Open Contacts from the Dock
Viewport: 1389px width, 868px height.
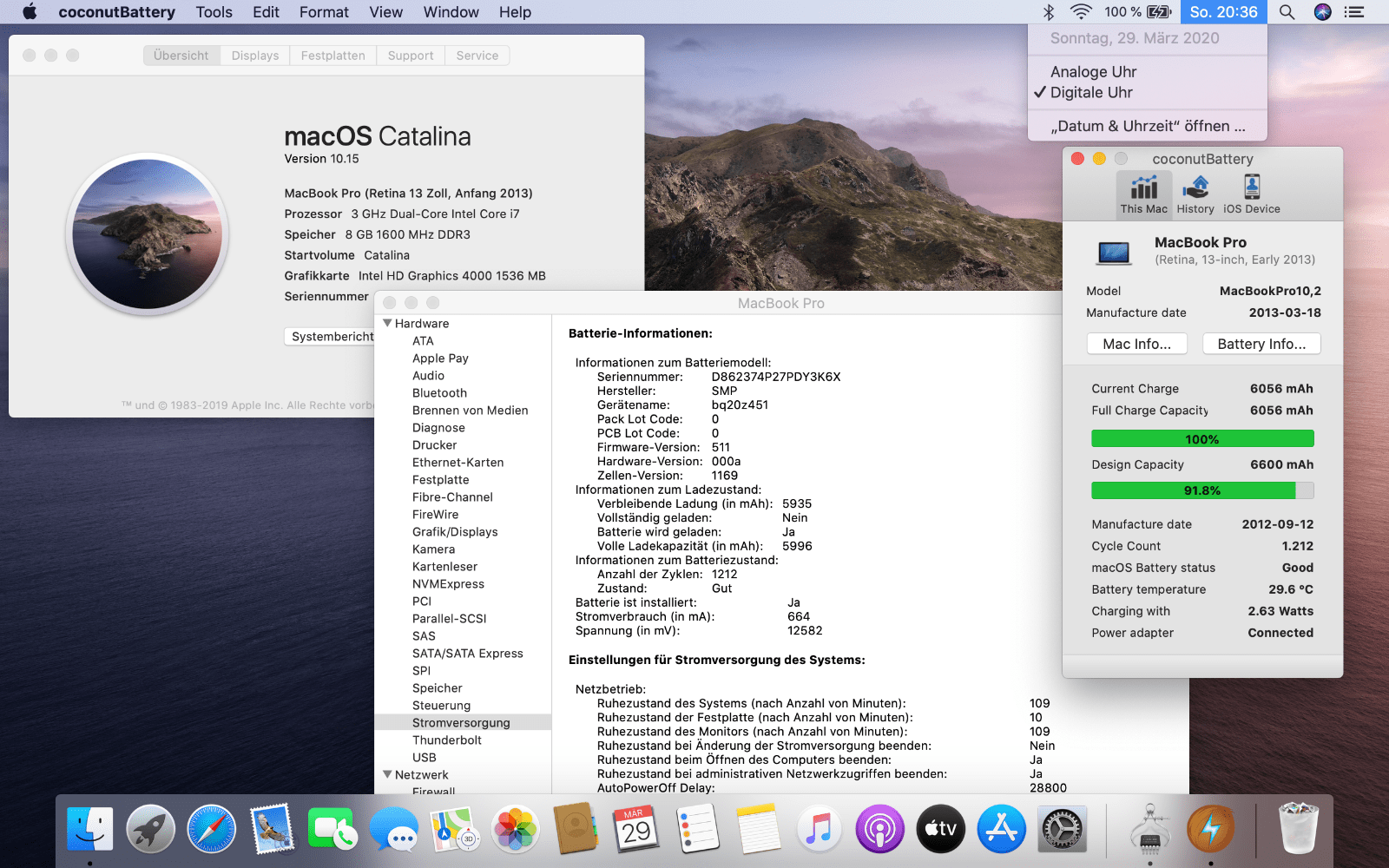click(x=576, y=829)
